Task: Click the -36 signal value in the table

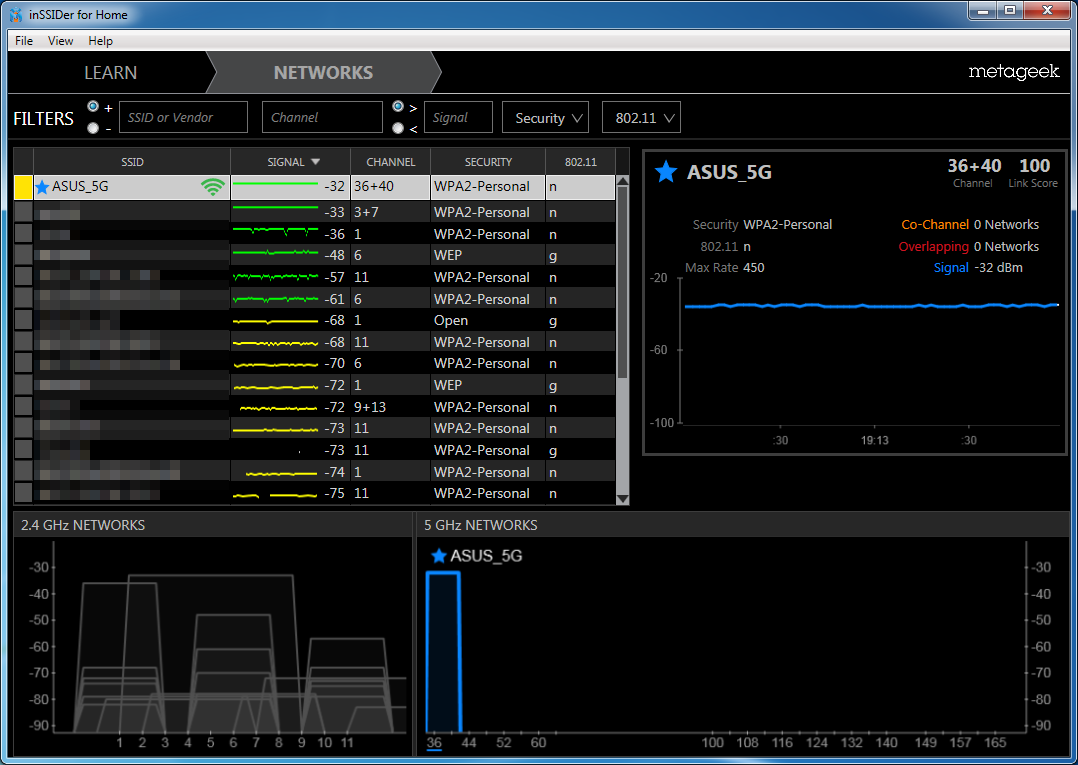Action: [335, 234]
